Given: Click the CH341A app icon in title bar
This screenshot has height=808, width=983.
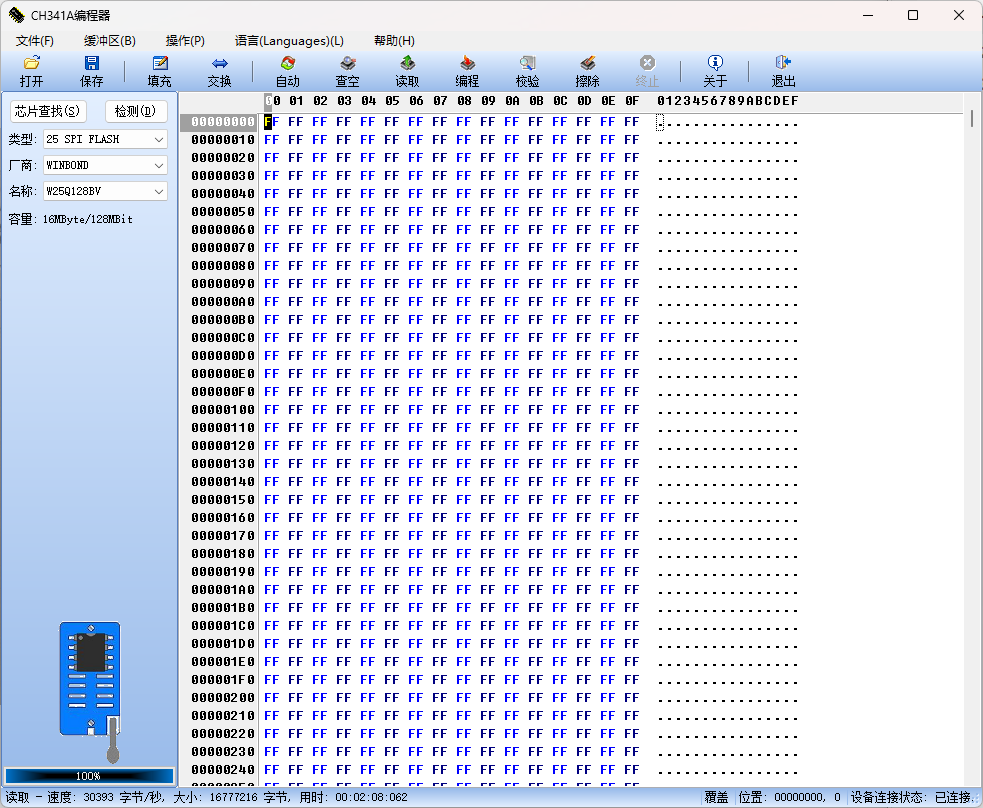Looking at the screenshot, I should (x=16, y=15).
